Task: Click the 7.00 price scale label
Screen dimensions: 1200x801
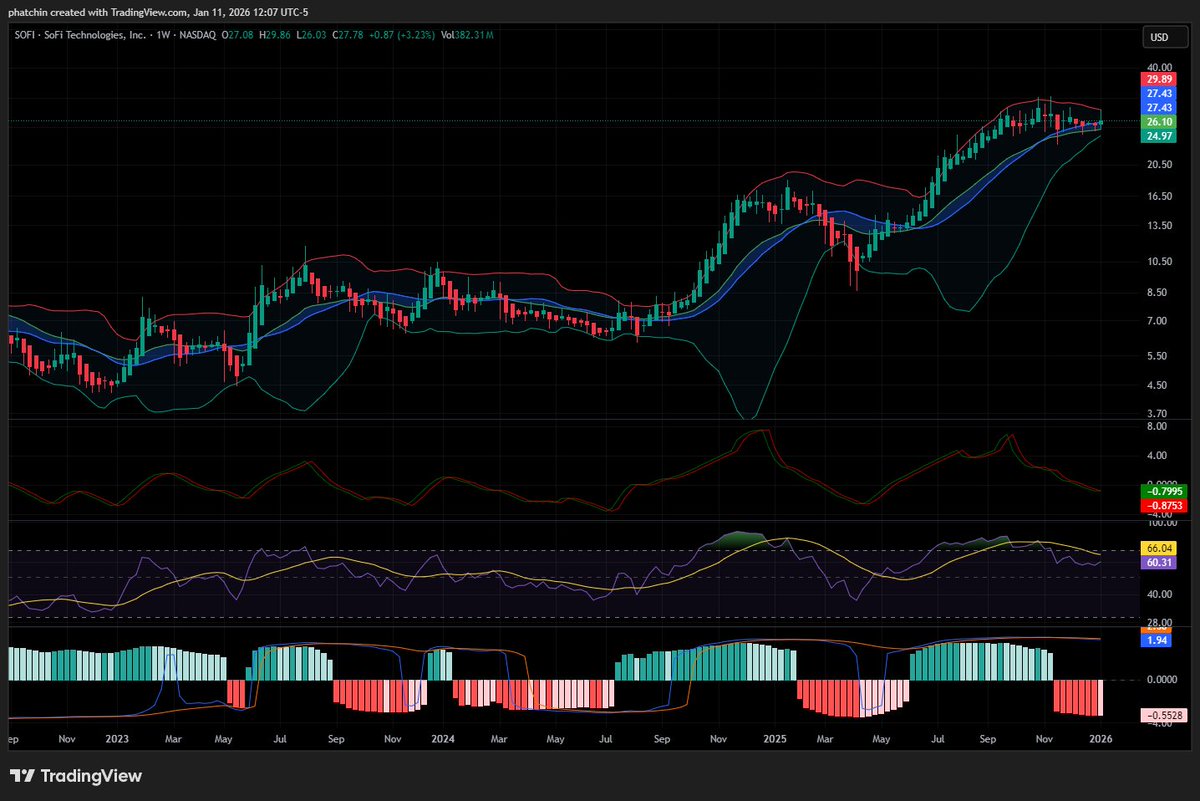Action: pos(1159,321)
